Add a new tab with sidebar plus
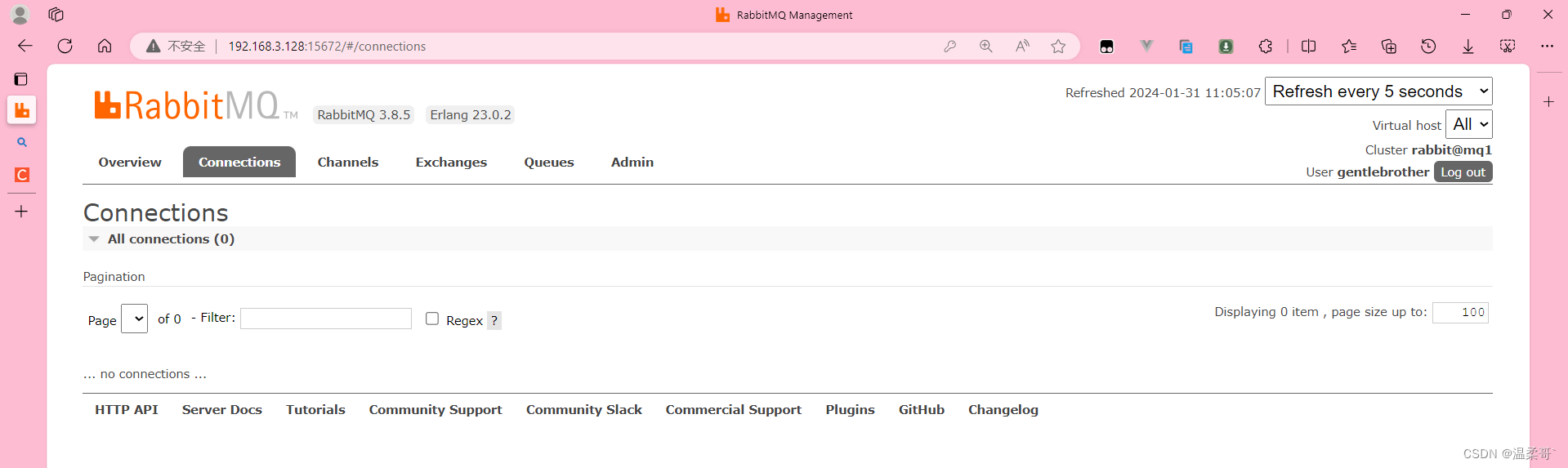This screenshot has height=468, width=1568. pyautogui.click(x=21, y=212)
